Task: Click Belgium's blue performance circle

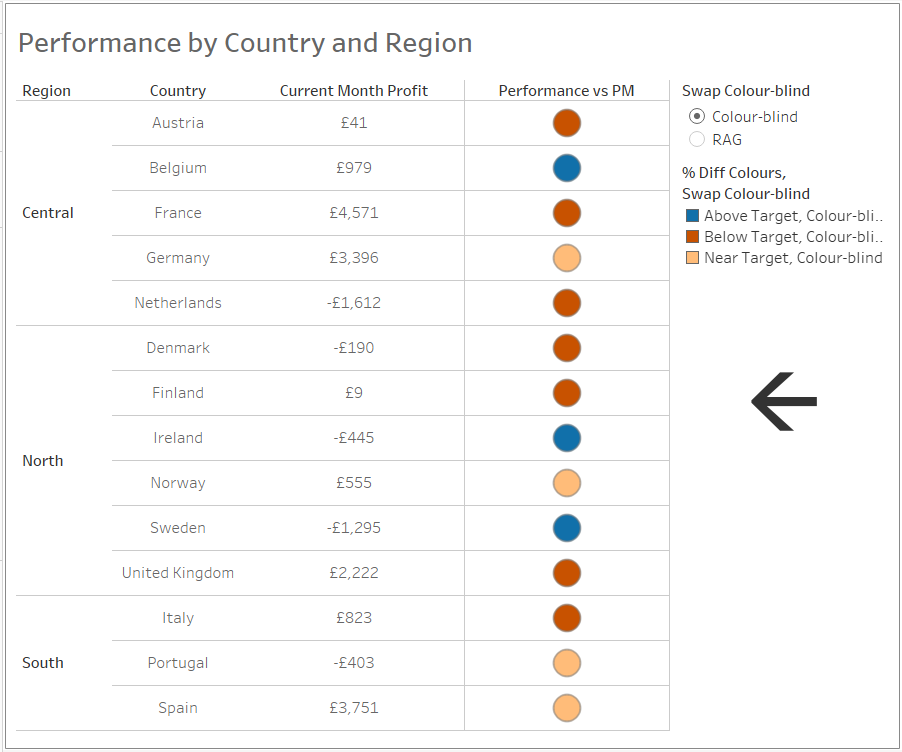Action: point(567,168)
